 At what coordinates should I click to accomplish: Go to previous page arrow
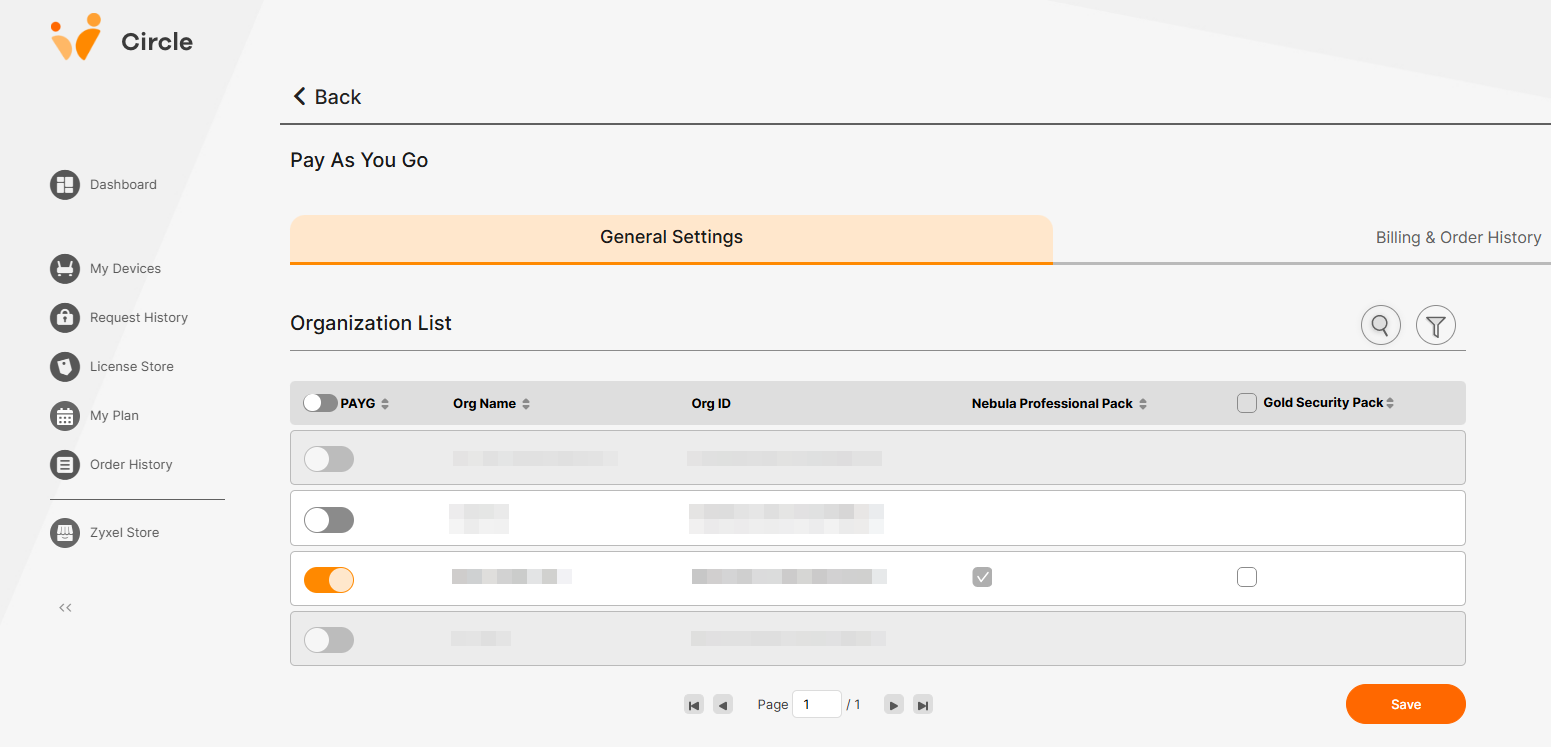pyautogui.click(x=723, y=705)
